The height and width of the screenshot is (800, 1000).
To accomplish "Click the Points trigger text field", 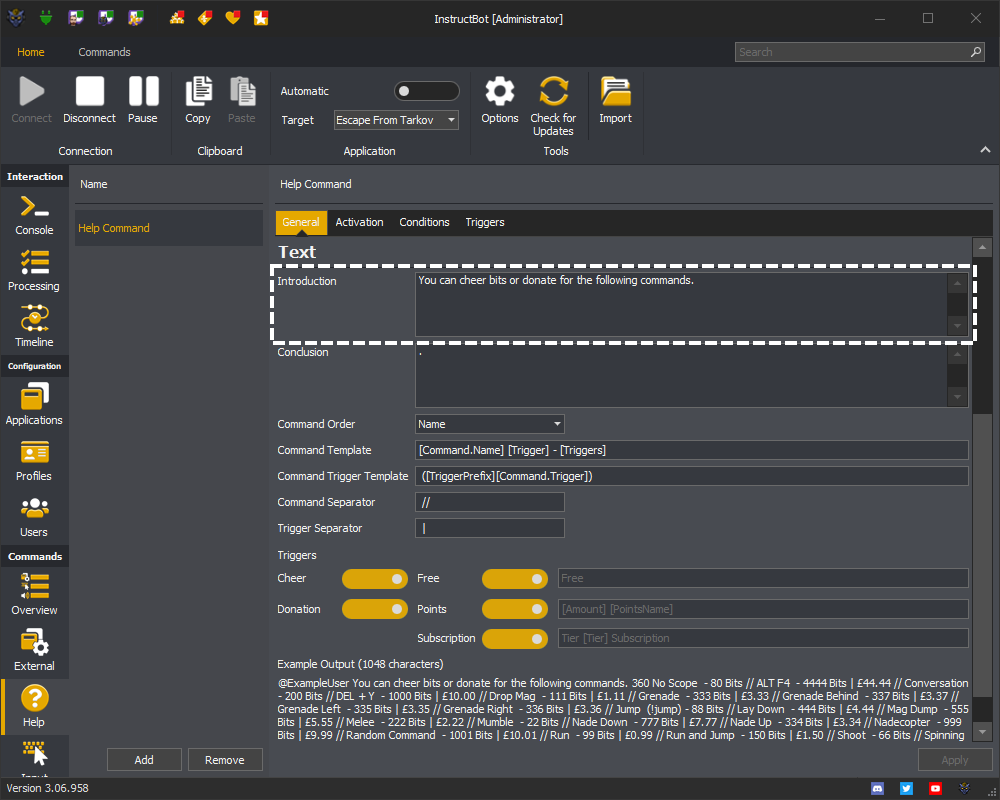I will (x=763, y=609).
